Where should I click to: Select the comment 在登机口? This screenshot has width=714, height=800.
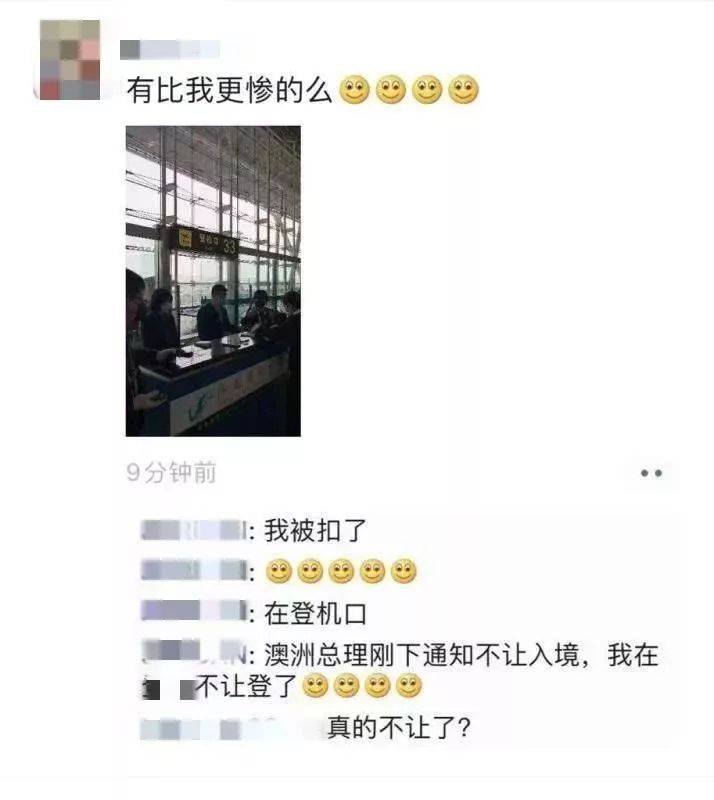(x=315, y=613)
